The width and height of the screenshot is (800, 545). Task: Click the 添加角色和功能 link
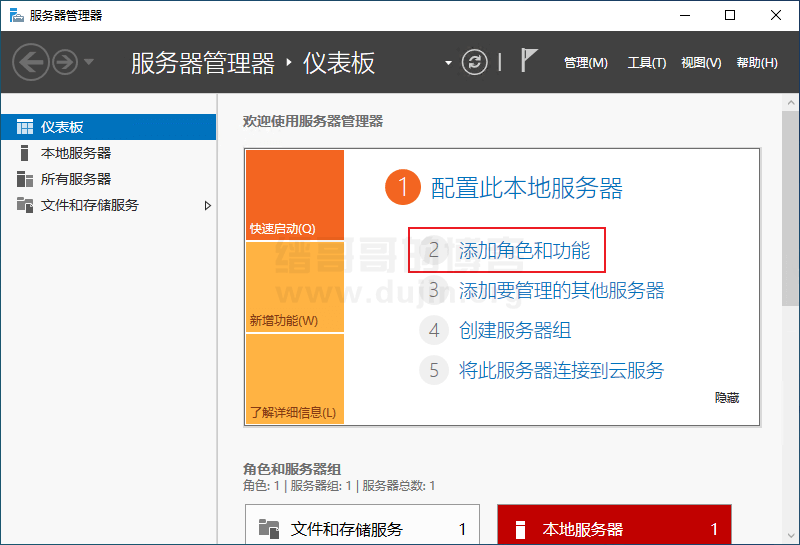(x=524, y=251)
